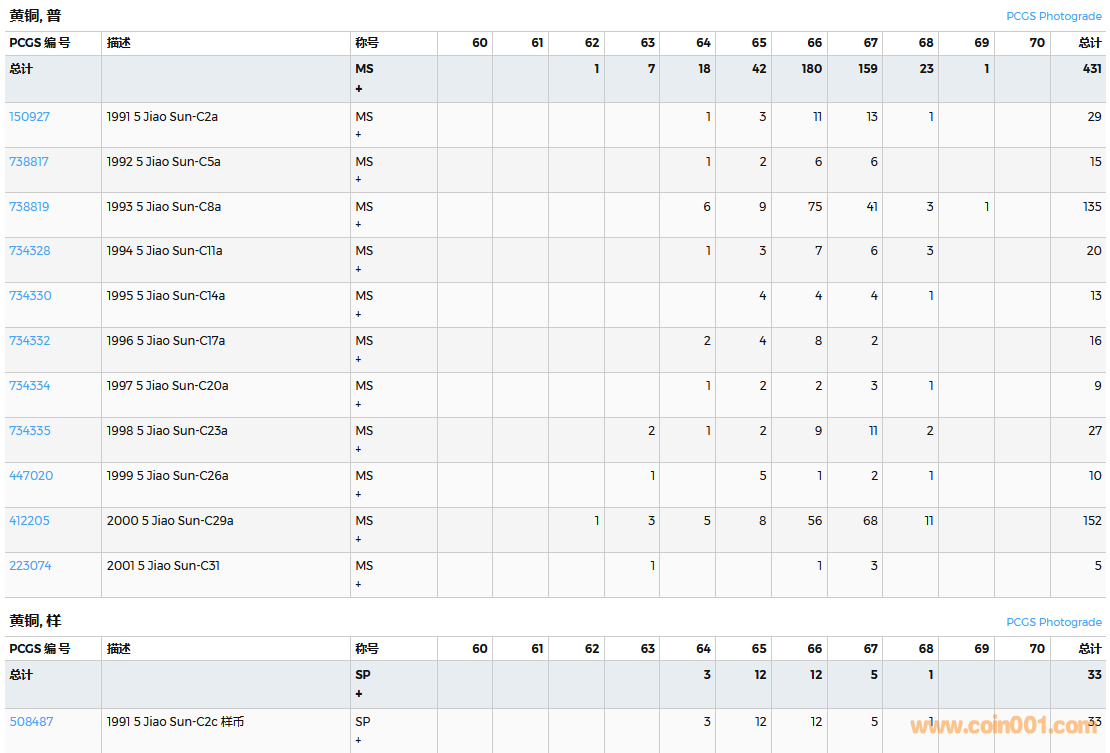Click the 描述 column header in the 黄铜, 普 table
Screen dimensions: 1110x753
click(119, 43)
